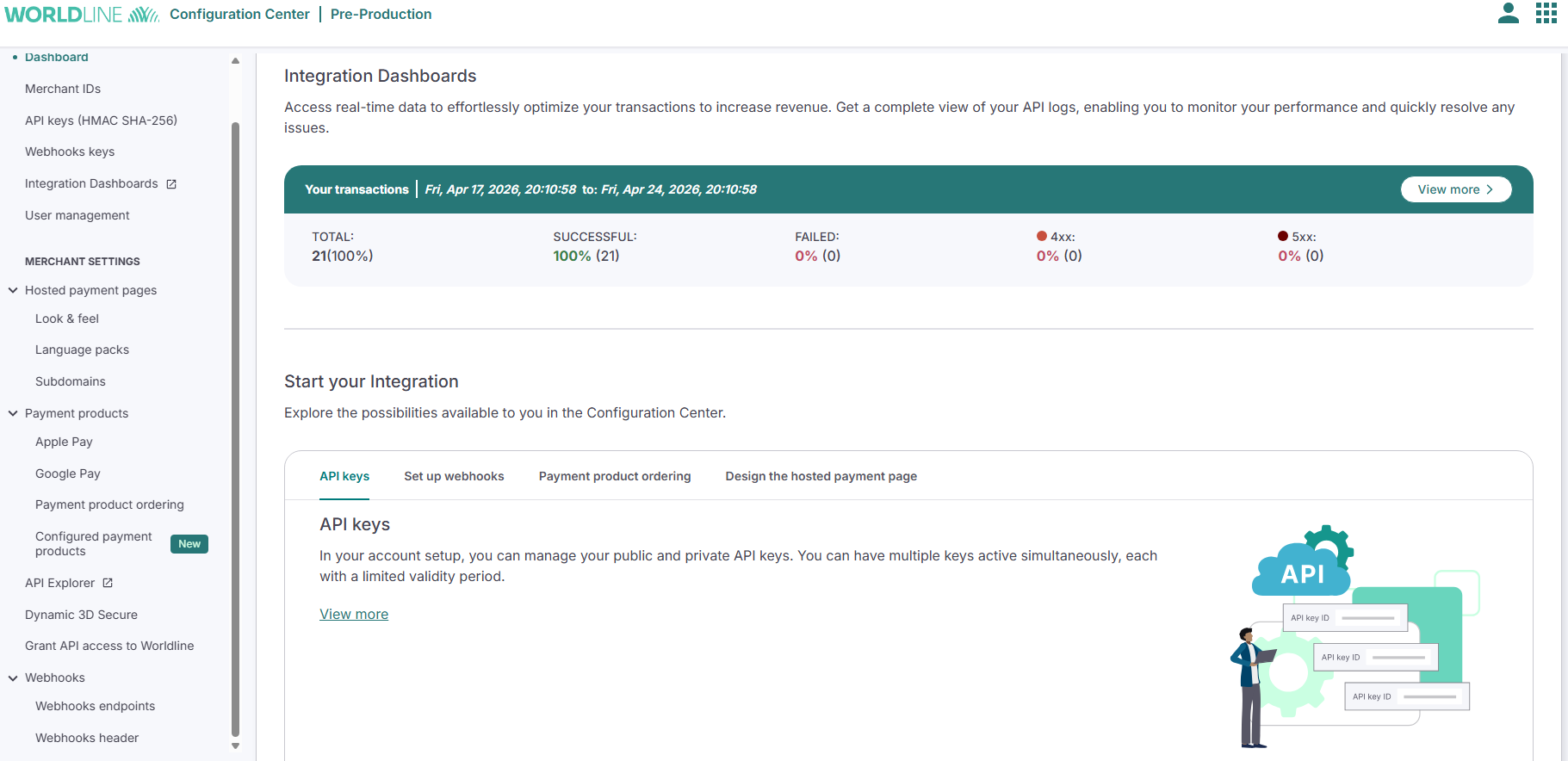
Task: Select the API keys tab
Action: point(344,476)
